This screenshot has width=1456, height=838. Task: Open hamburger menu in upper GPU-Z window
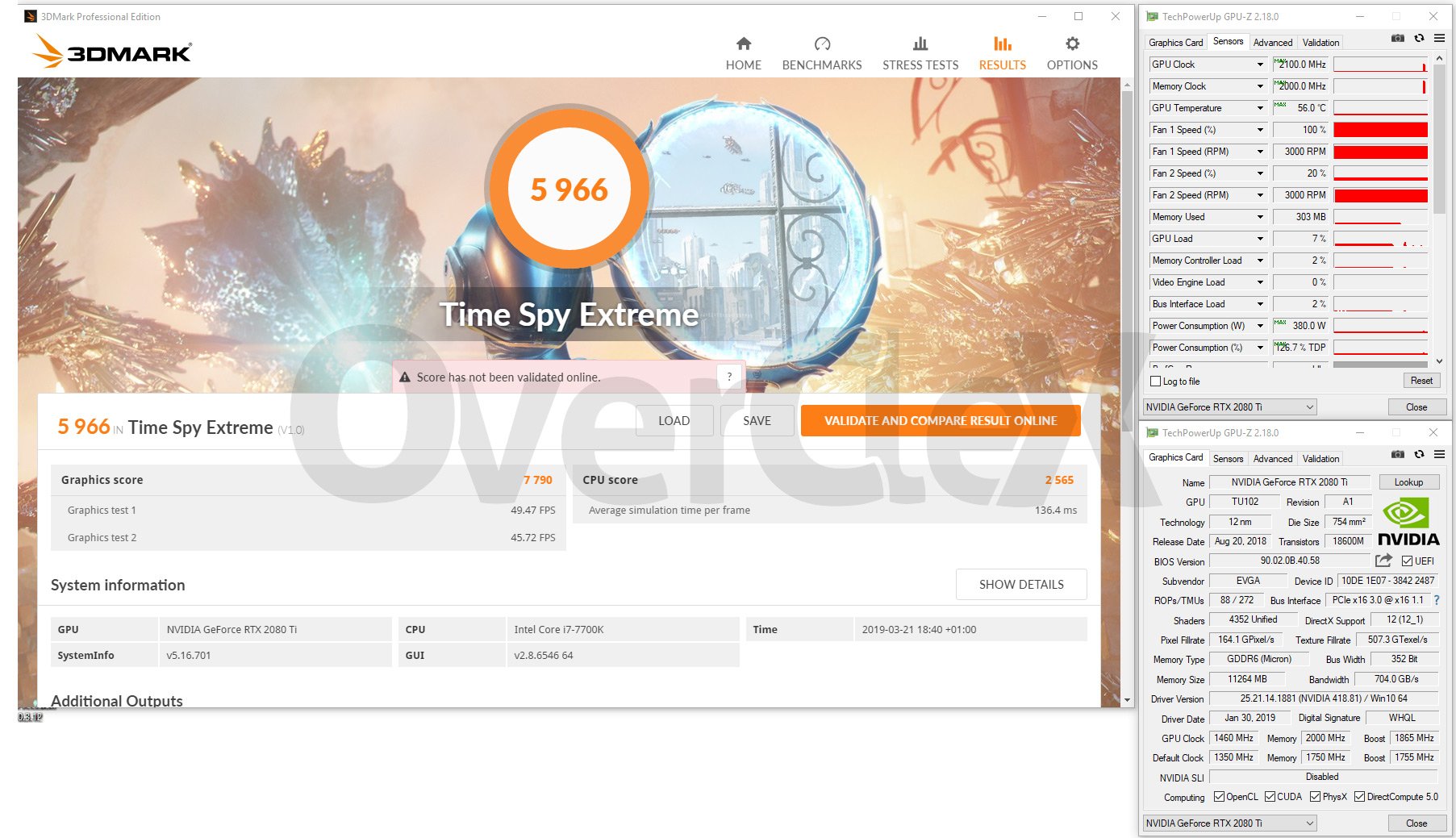[x=1439, y=38]
